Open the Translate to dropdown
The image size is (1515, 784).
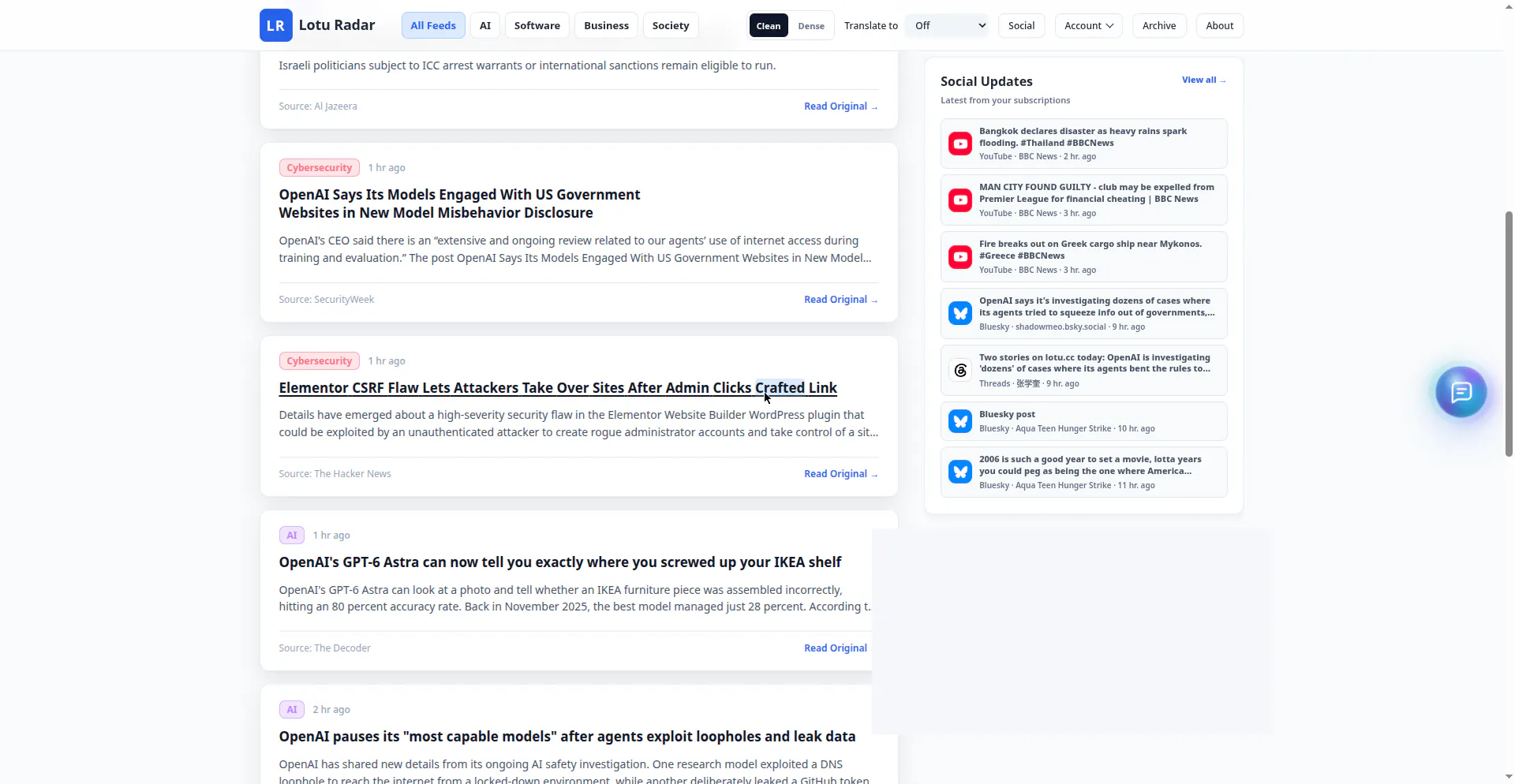click(x=948, y=25)
